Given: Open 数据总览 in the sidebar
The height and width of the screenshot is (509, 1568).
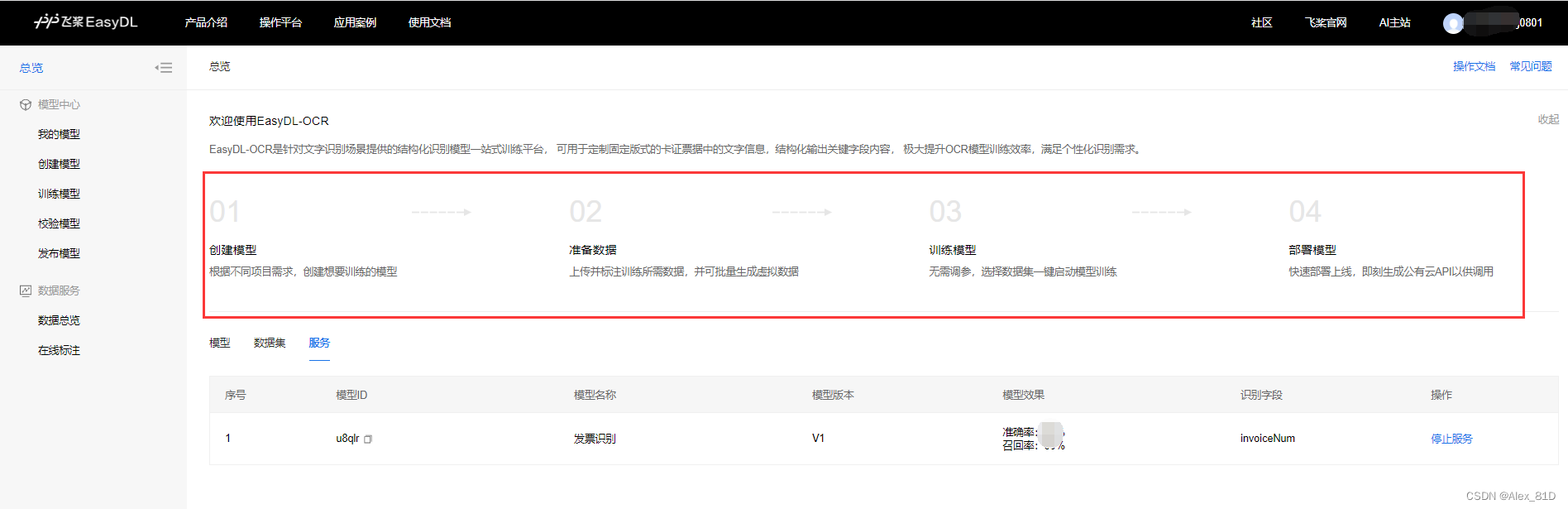Looking at the screenshot, I should click(x=59, y=320).
